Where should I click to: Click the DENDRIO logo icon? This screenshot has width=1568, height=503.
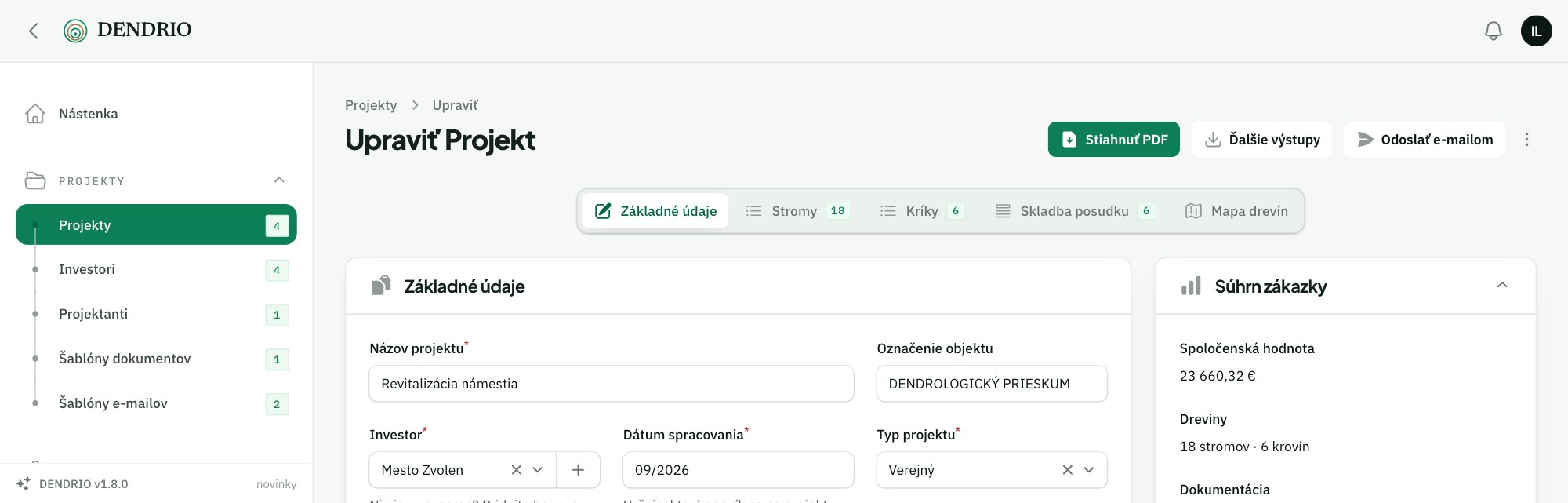coord(75,31)
